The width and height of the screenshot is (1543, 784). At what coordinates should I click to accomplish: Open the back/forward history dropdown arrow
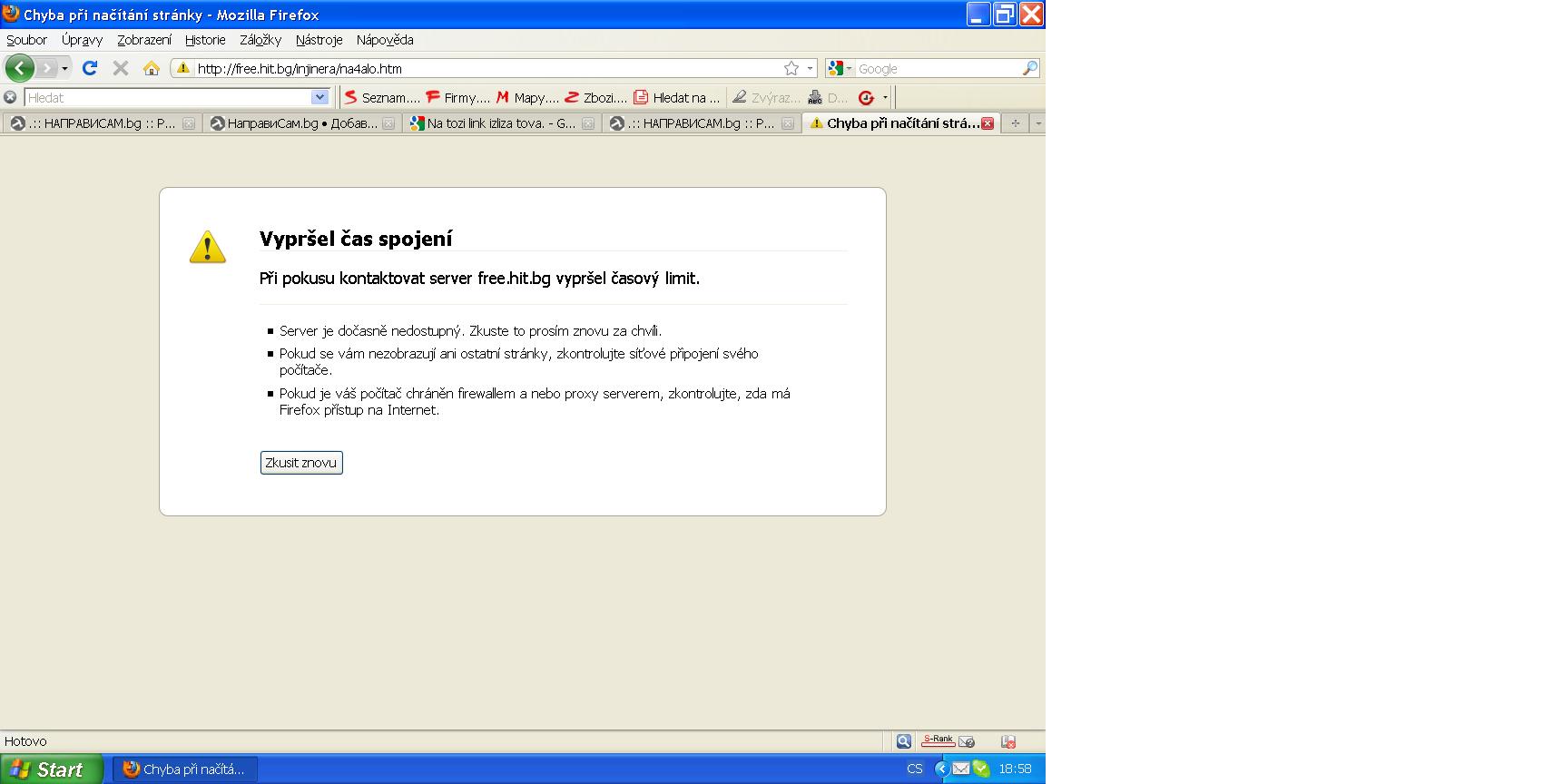(x=64, y=69)
